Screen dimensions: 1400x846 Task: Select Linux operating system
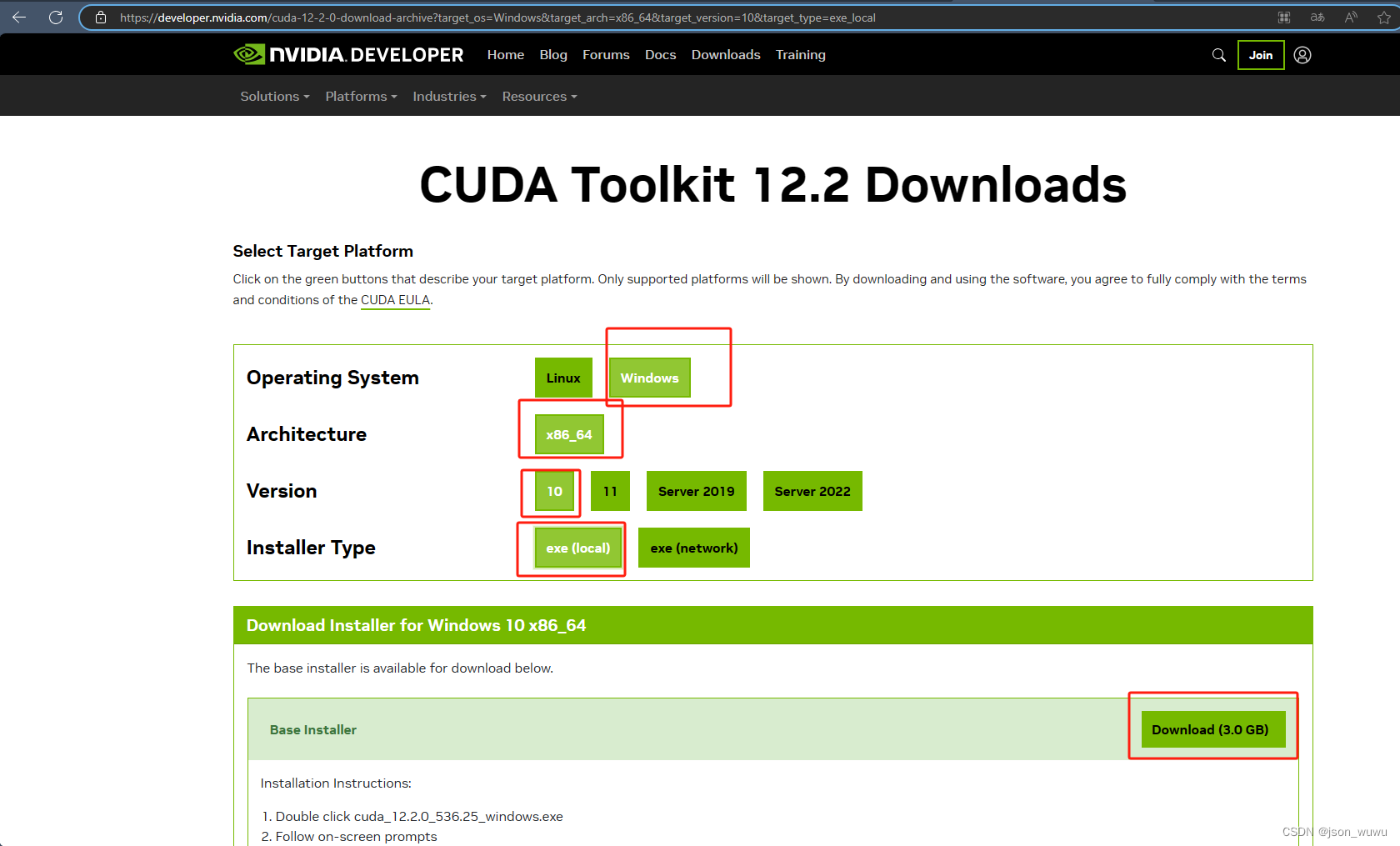point(563,378)
